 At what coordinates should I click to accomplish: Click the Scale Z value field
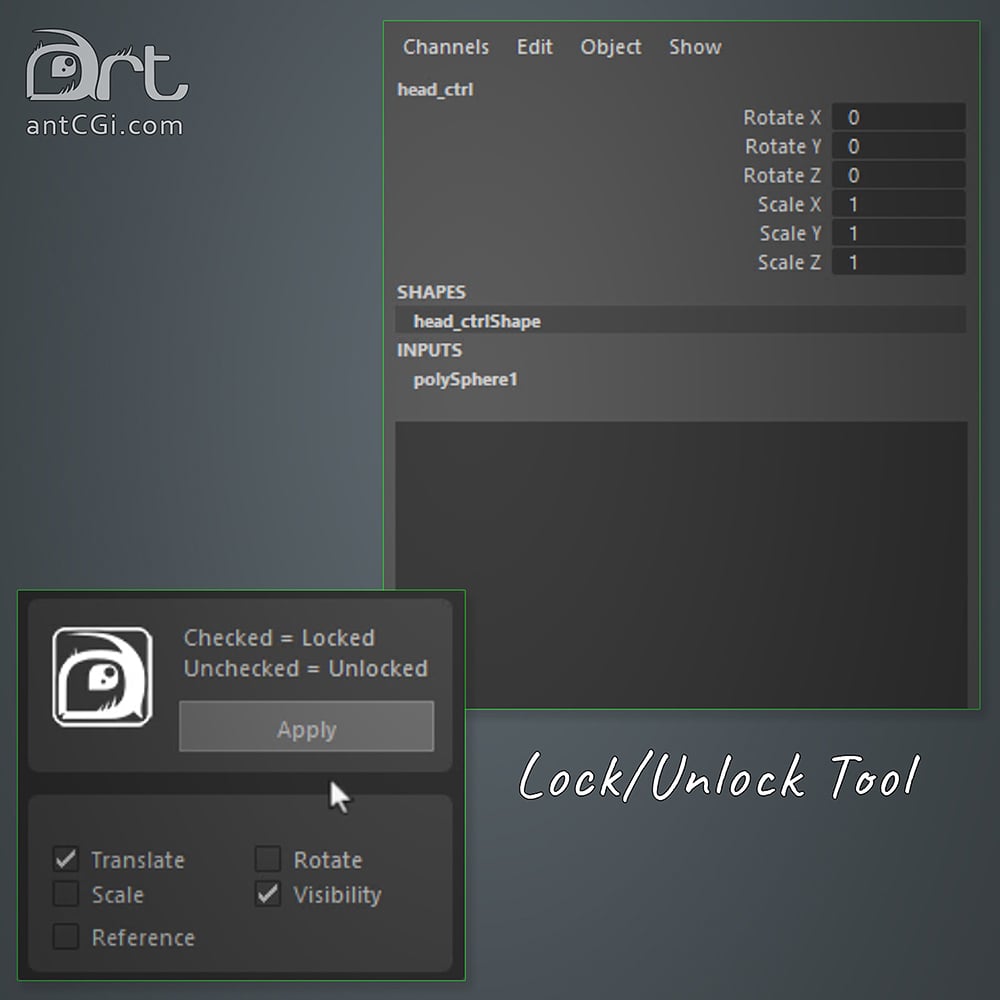(x=899, y=262)
